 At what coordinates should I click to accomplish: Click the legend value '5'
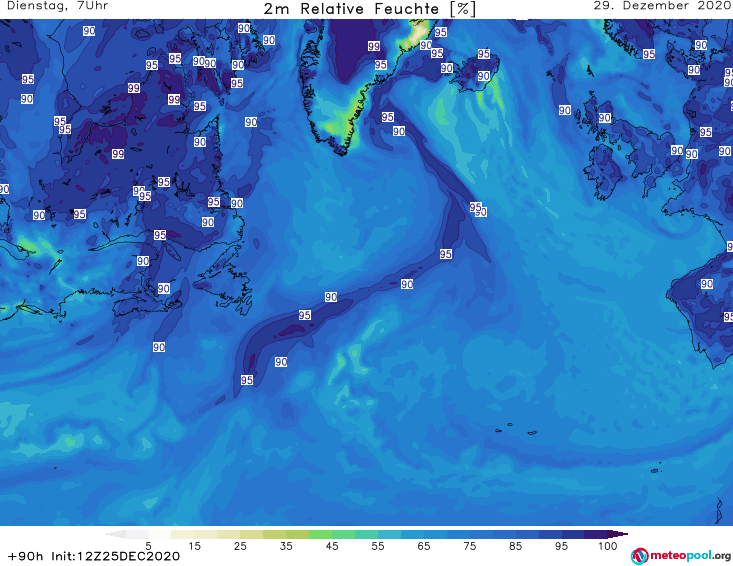[148, 546]
